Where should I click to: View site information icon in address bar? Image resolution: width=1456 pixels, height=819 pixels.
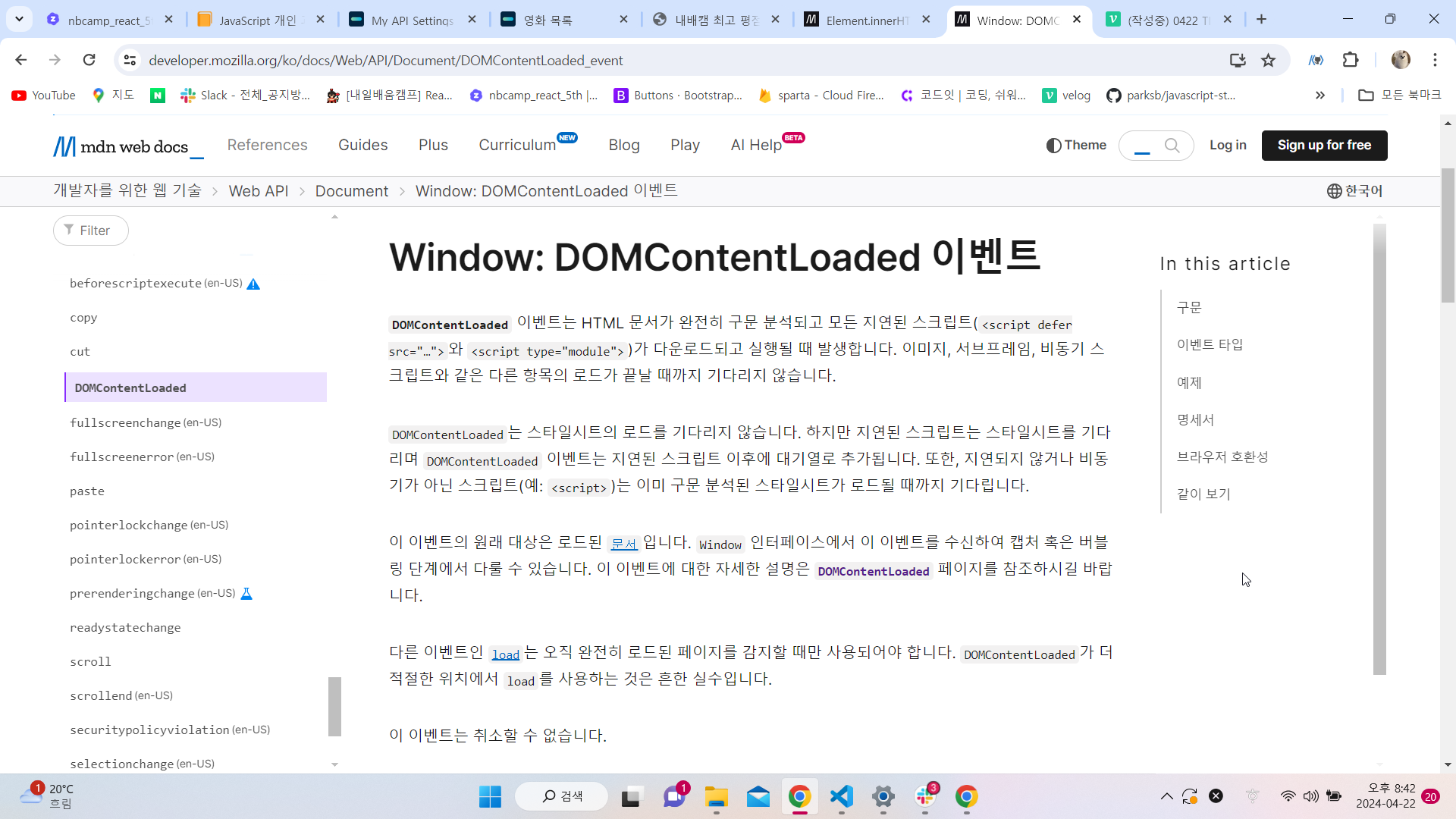(130, 60)
